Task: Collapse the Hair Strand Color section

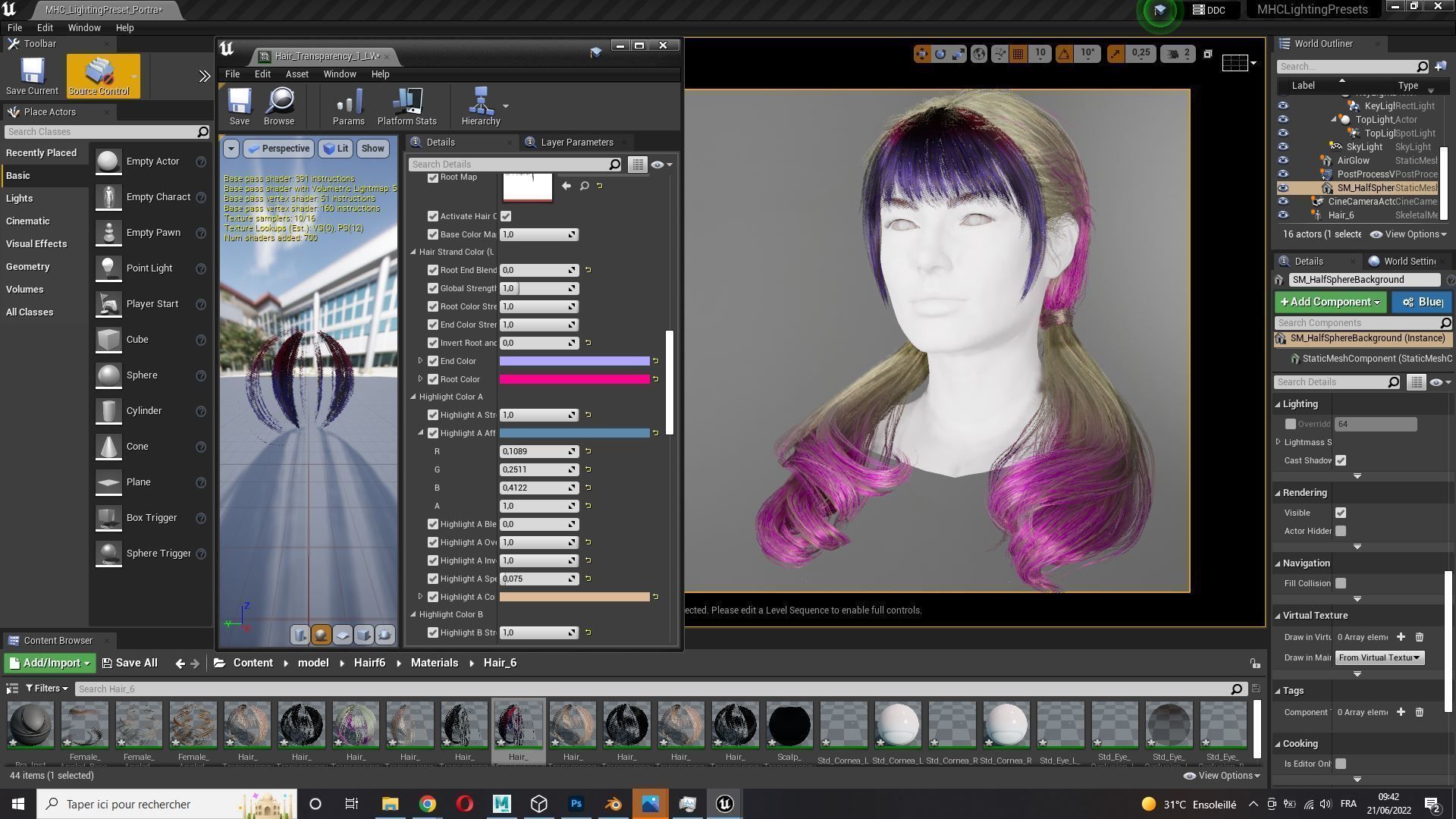Action: coord(413,252)
